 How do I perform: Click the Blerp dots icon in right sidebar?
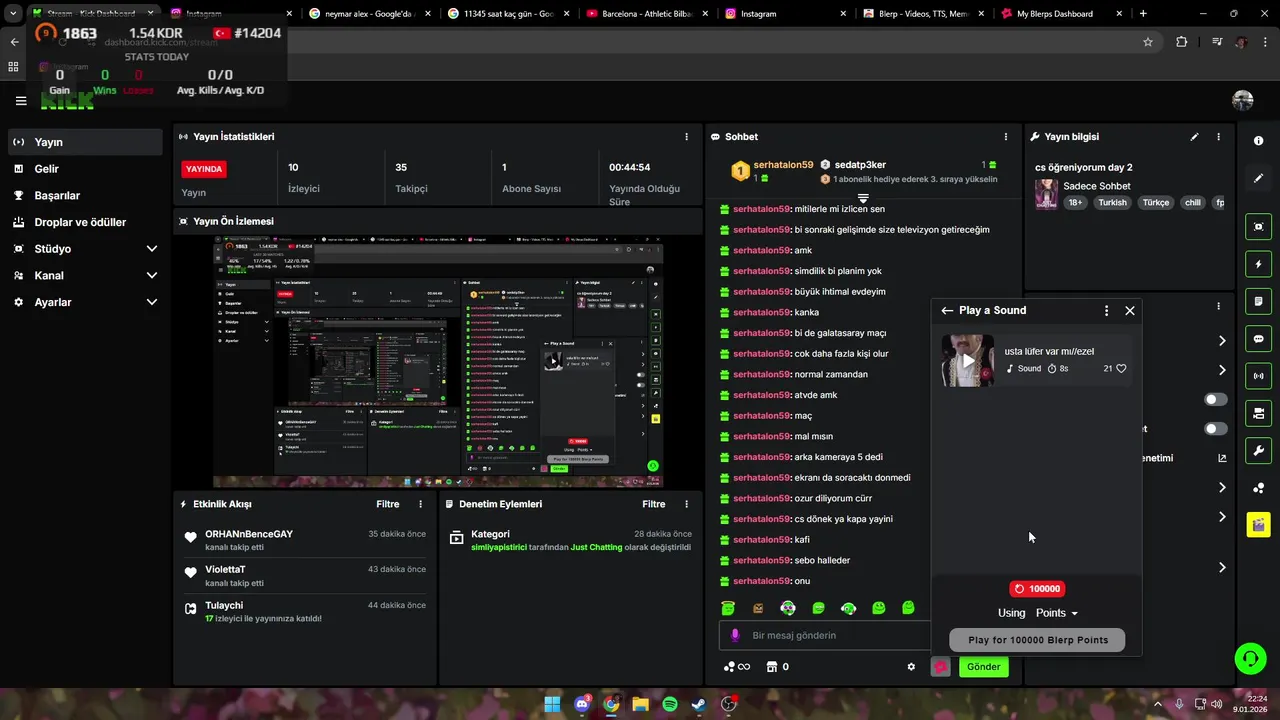point(1259,488)
